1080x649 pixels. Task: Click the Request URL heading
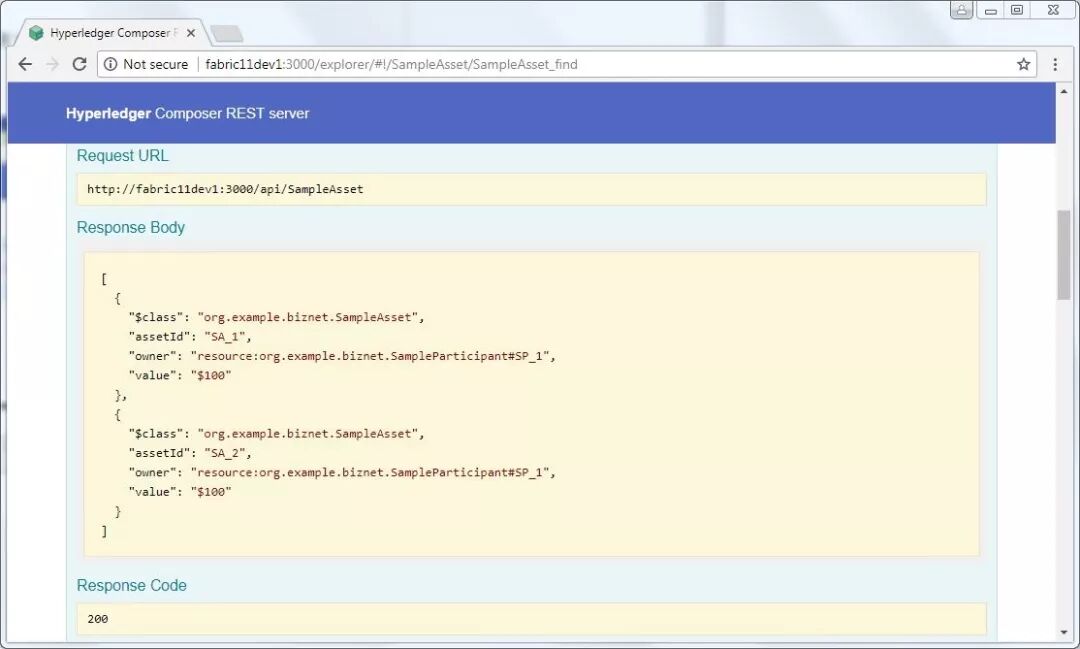tap(123, 156)
